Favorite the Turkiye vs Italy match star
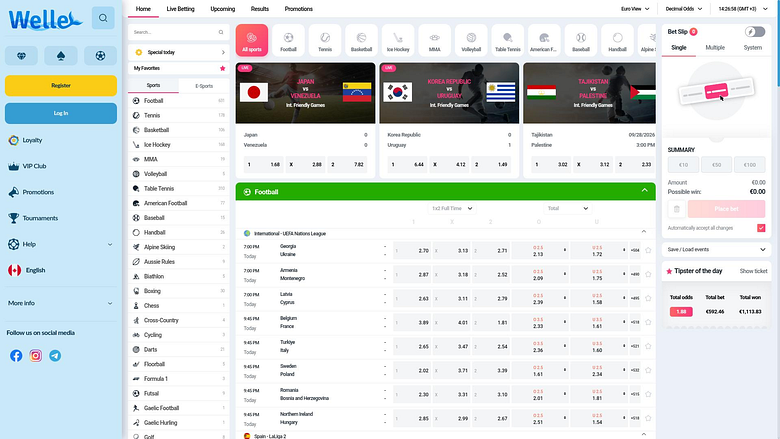Screen dimensions: 780x439 pos(648,346)
